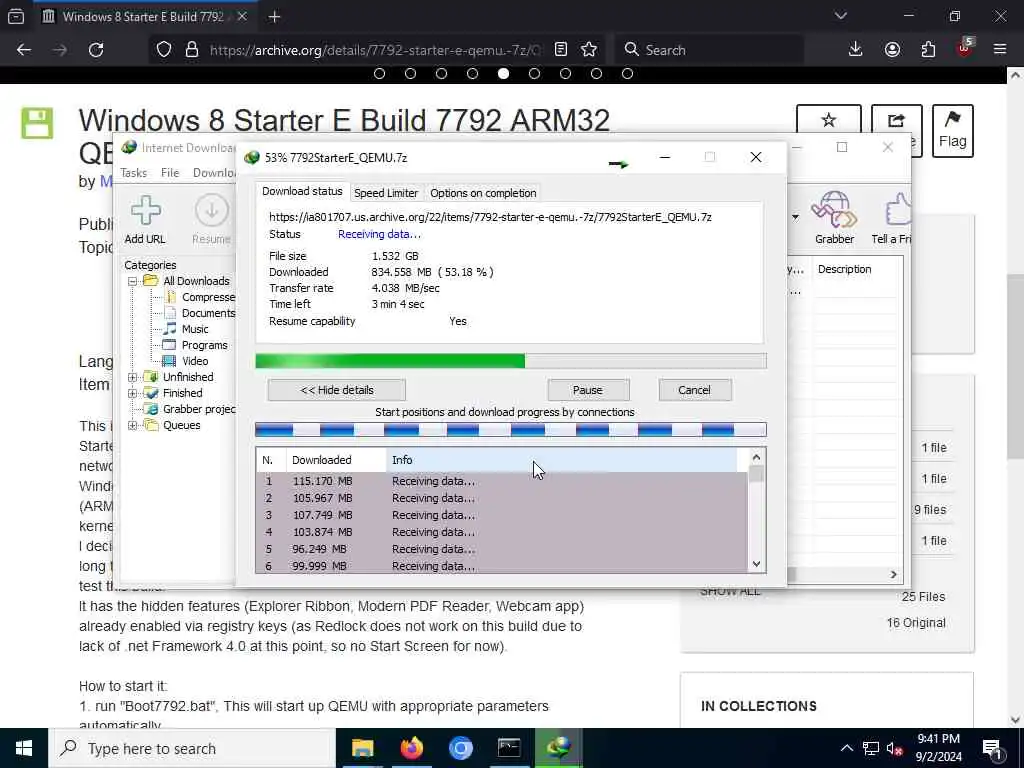Select the fifth carousel dot indicator
The width and height of the screenshot is (1024, 768).
click(x=503, y=74)
